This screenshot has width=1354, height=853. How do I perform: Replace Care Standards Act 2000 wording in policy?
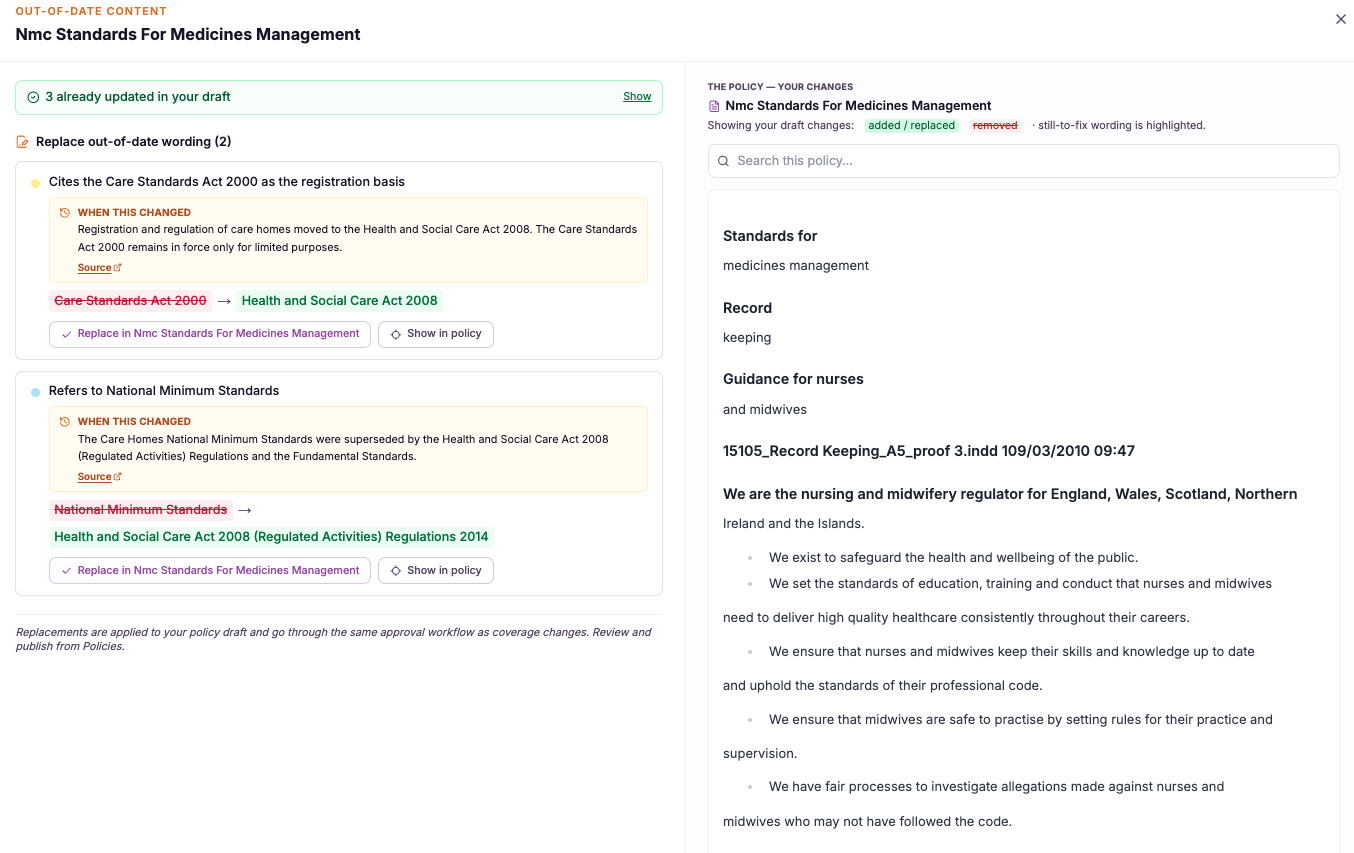(210, 334)
